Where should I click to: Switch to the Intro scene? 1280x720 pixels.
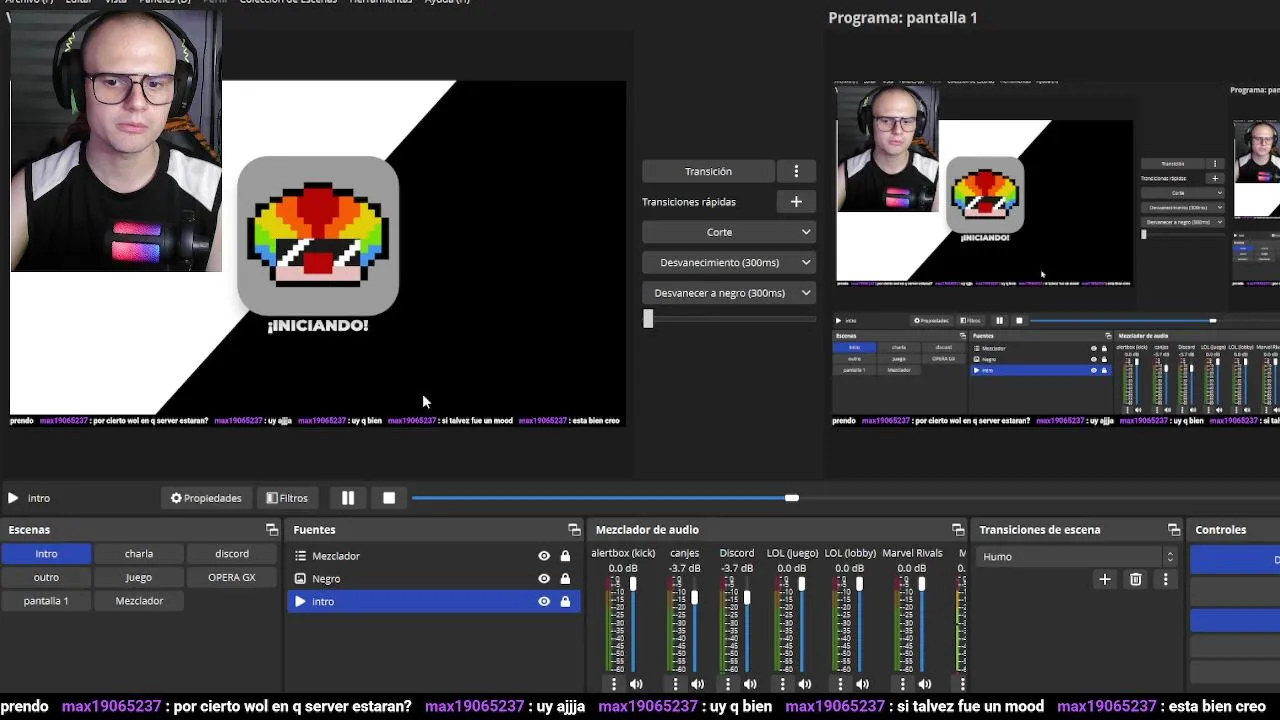(46, 554)
